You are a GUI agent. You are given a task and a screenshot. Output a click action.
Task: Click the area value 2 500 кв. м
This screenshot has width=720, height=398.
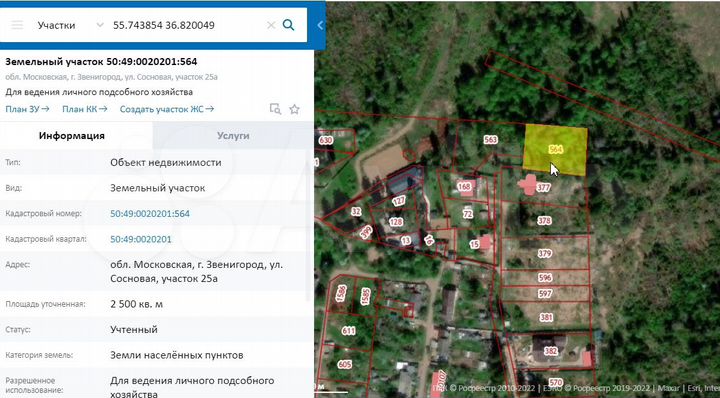[x=136, y=304]
